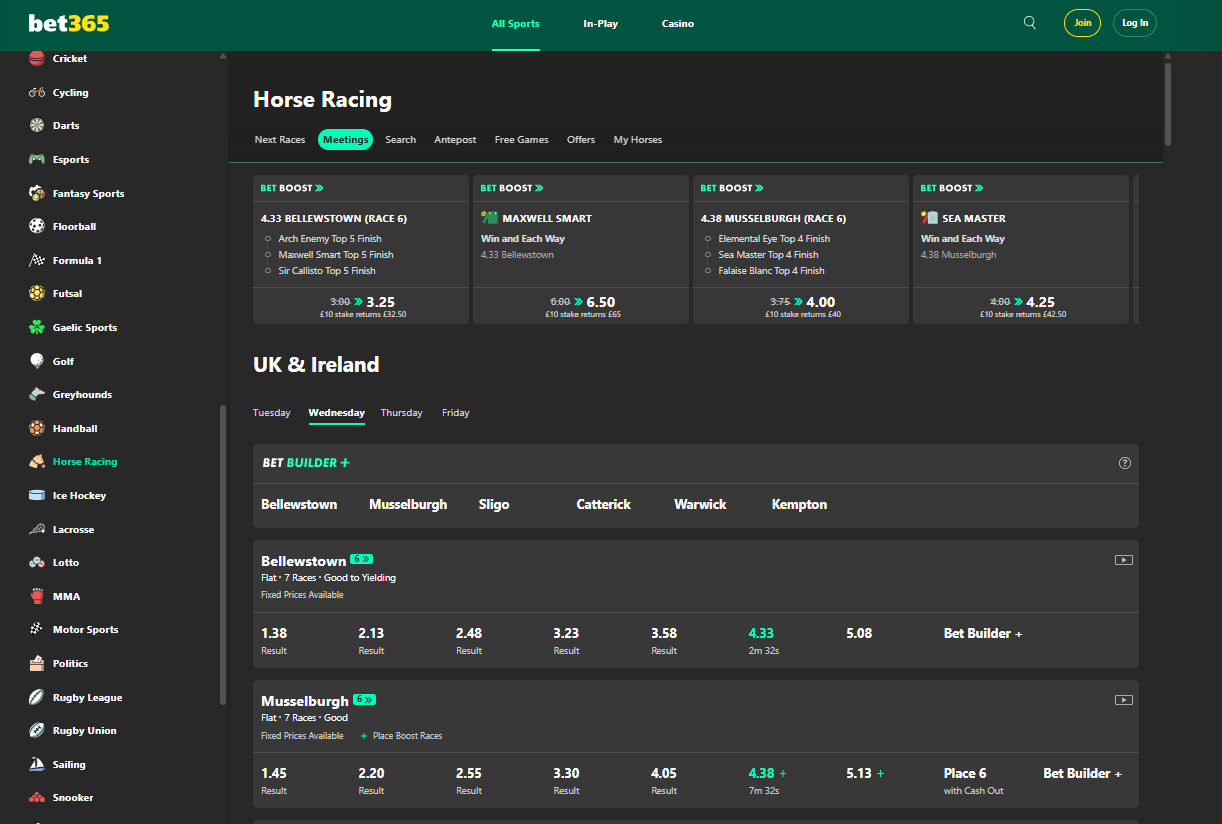Click the sports sidebar scrollbar thumb

pyautogui.click(x=223, y=555)
